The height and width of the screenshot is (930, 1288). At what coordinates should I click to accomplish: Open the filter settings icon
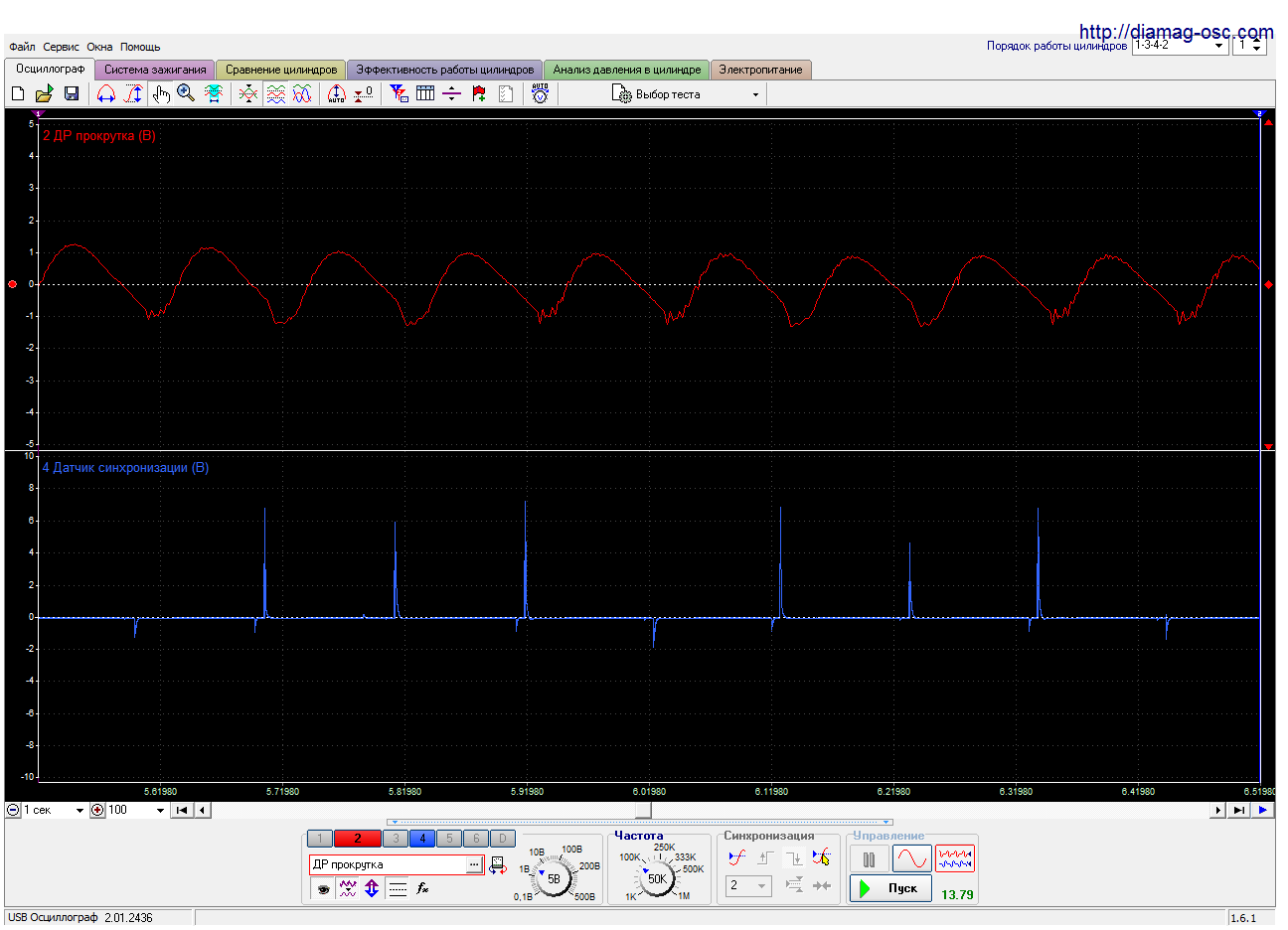coord(399,93)
